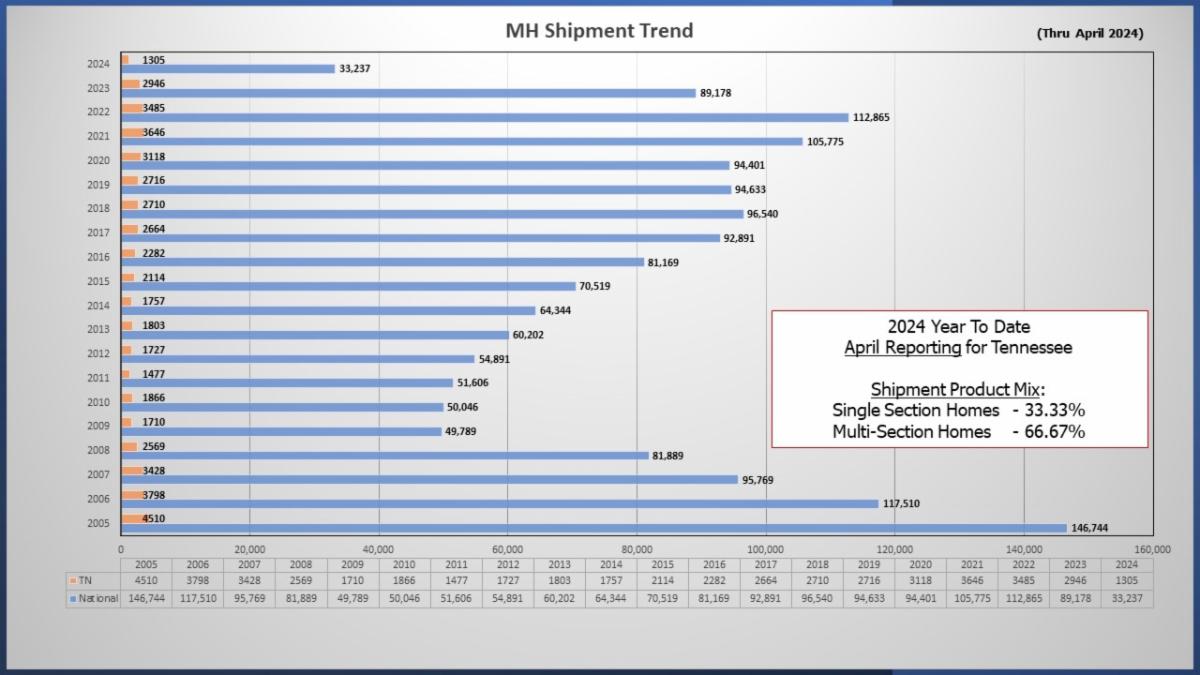The width and height of the screenshot is (1200, 675).
Task: Click the 2015 column header in data table
Action: click(x=662, y=564)
